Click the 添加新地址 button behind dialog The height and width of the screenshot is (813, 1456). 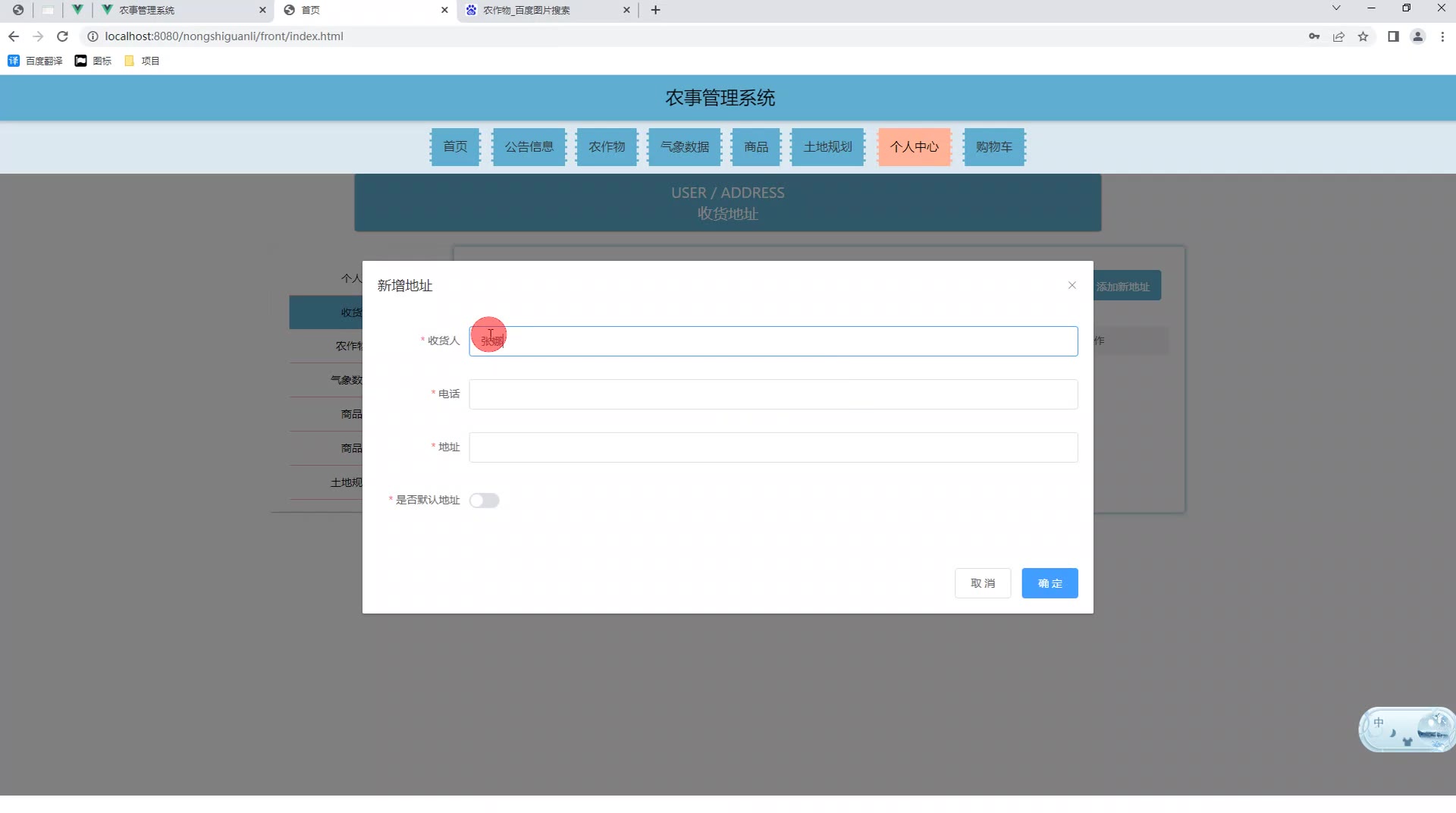click(1126, 286)
